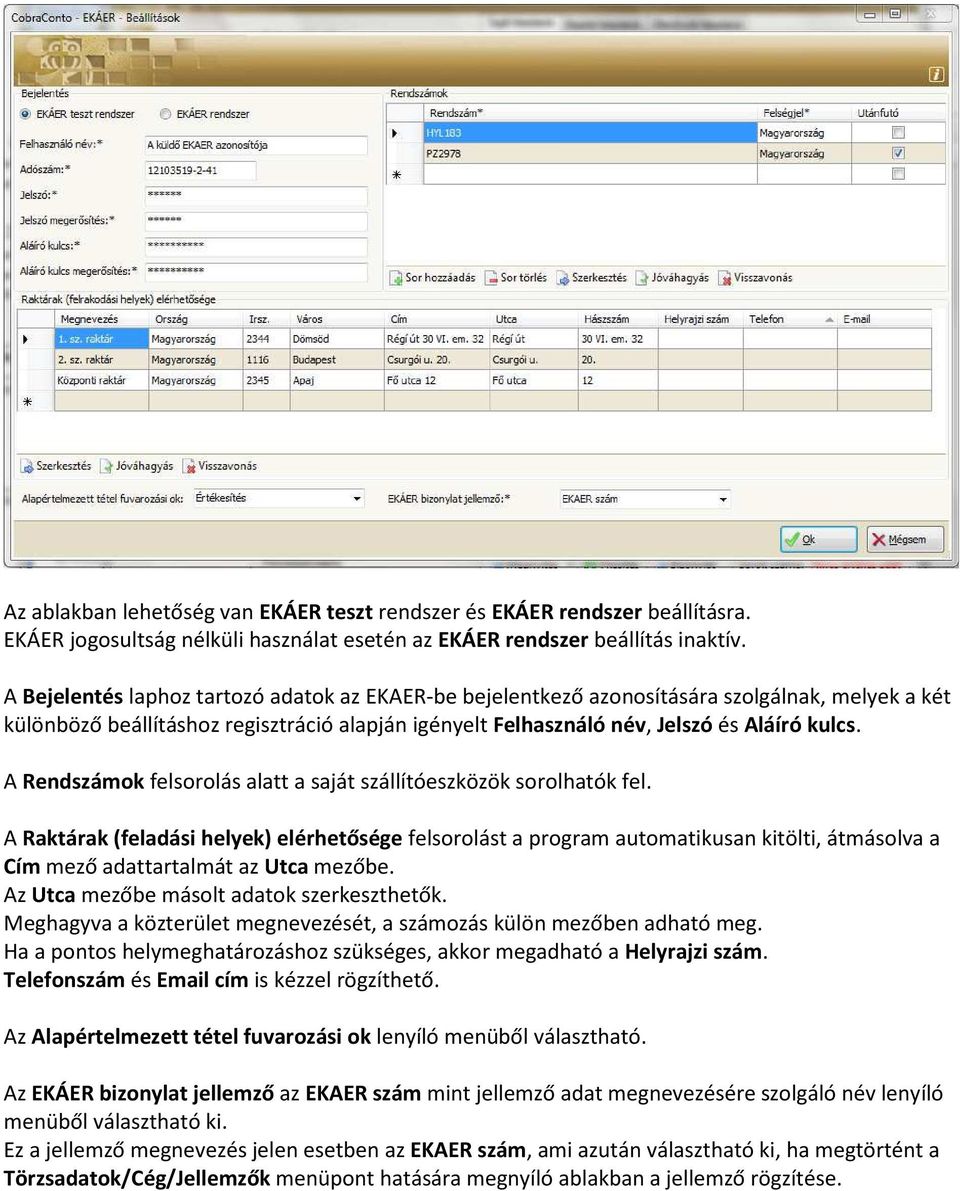
Task: Toggle Utánfutó checkbox for HYL183
Action: pyautogui.click(x=898, y=132)
